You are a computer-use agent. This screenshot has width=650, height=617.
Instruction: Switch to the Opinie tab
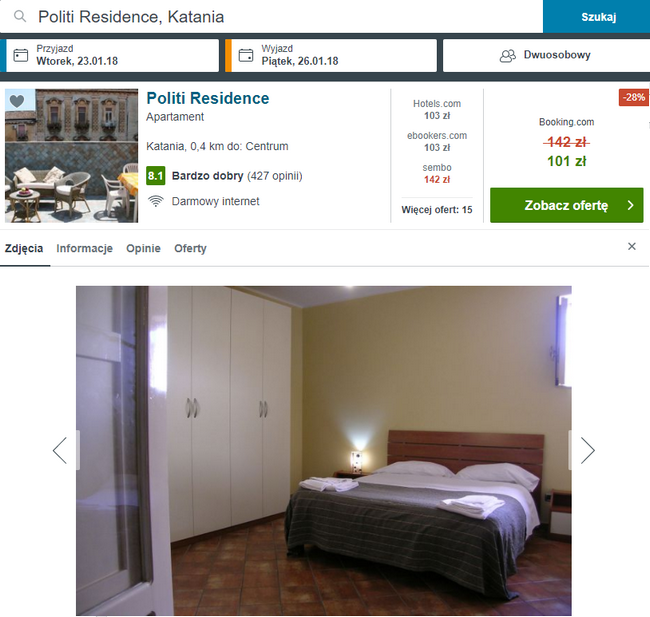[143, 248]
